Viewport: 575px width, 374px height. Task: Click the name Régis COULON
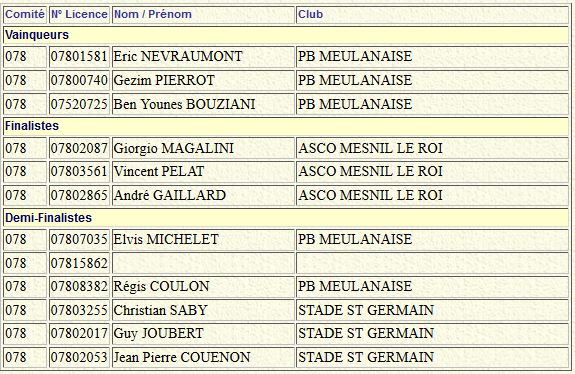coord(161,286)
